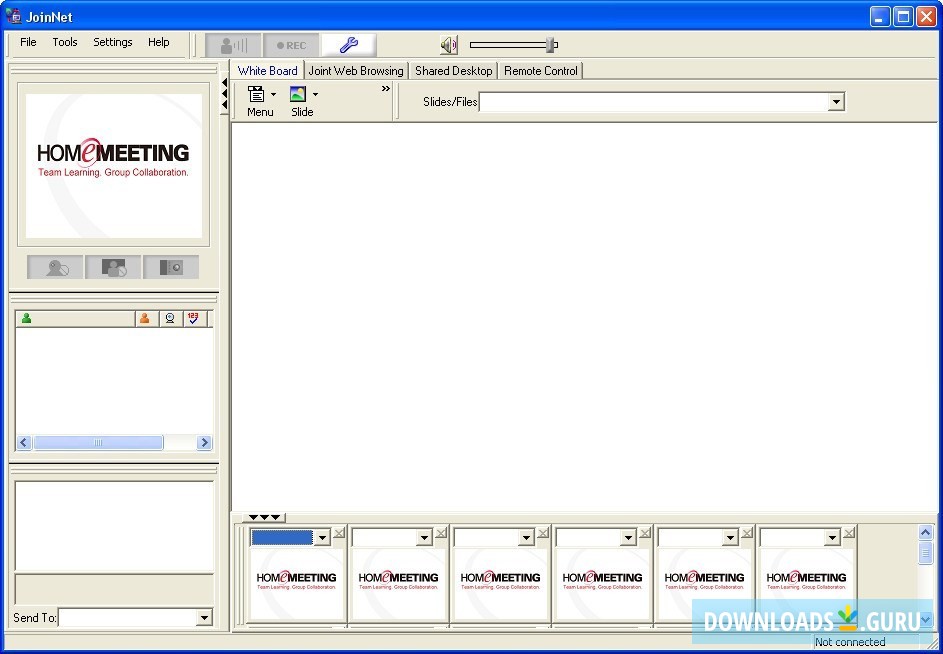Select the REC recording icon
This screenshot has width=943, height=654.
(x=291, y=44)
